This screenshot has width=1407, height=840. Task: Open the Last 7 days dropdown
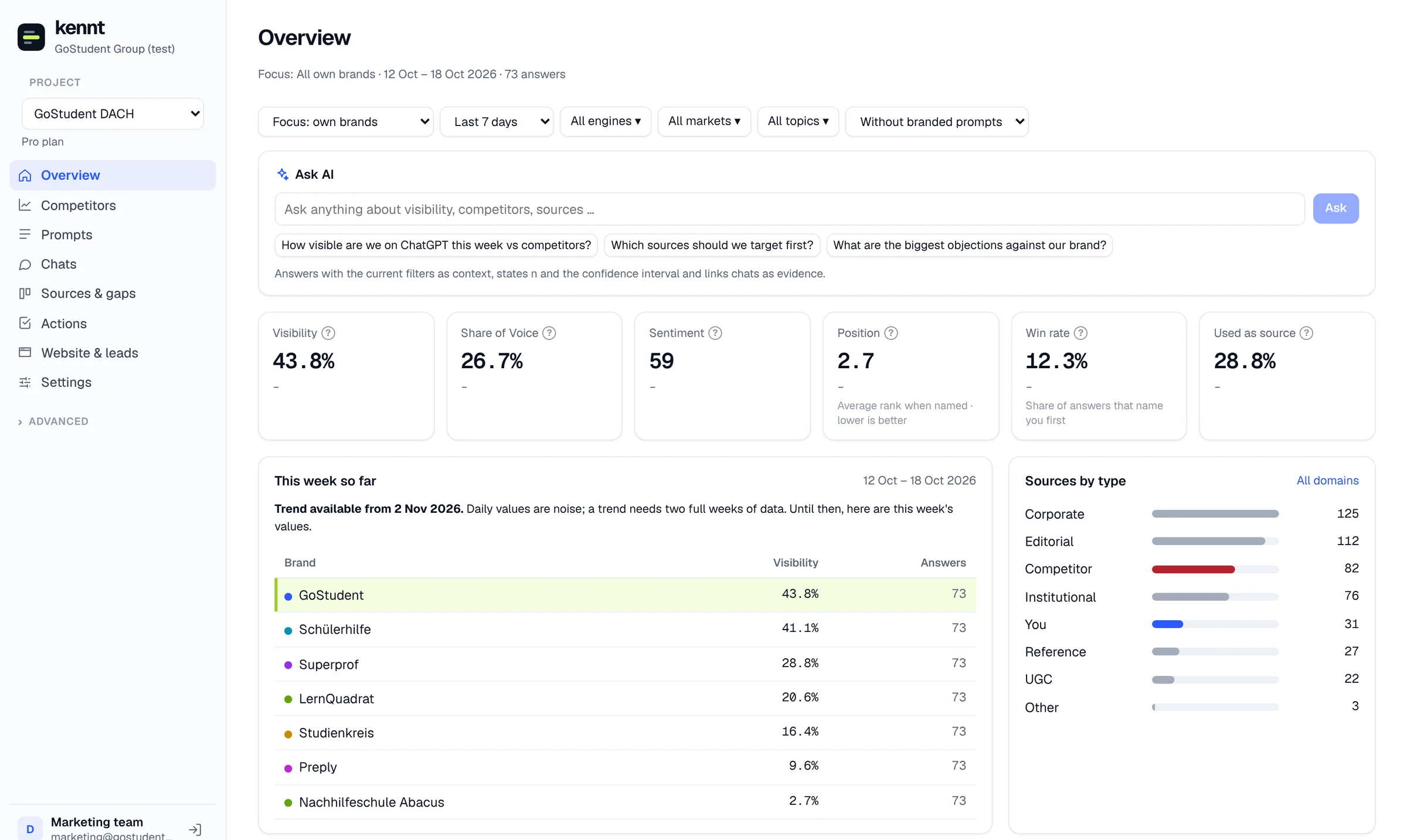[497, 121]
